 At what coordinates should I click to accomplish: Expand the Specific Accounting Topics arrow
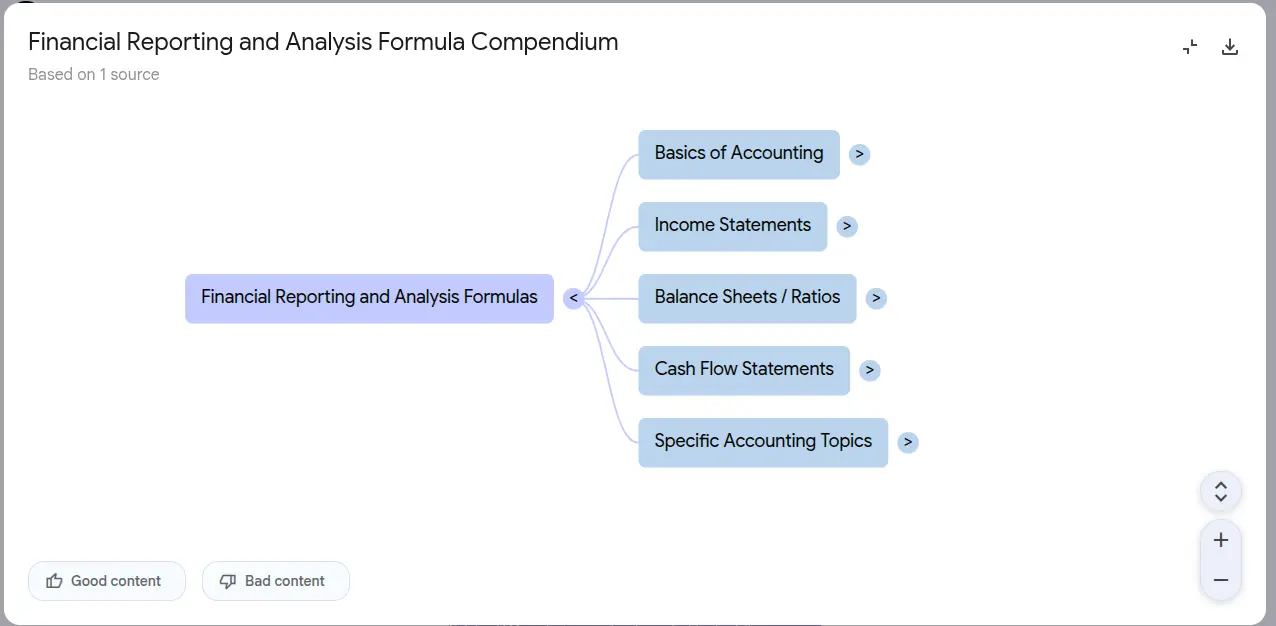(907, 442)
